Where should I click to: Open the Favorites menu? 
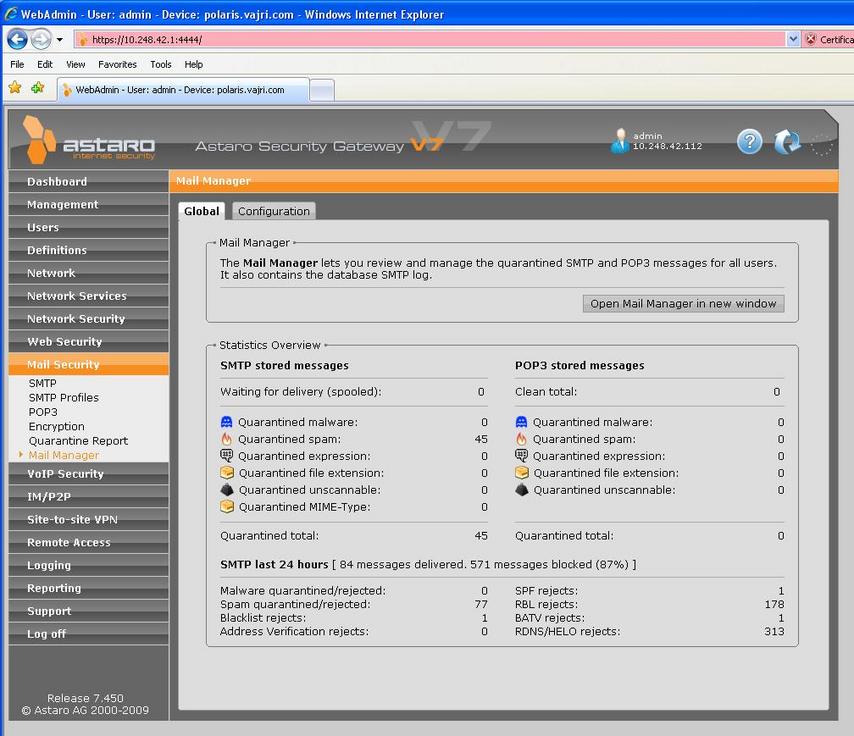coord(117,64)
